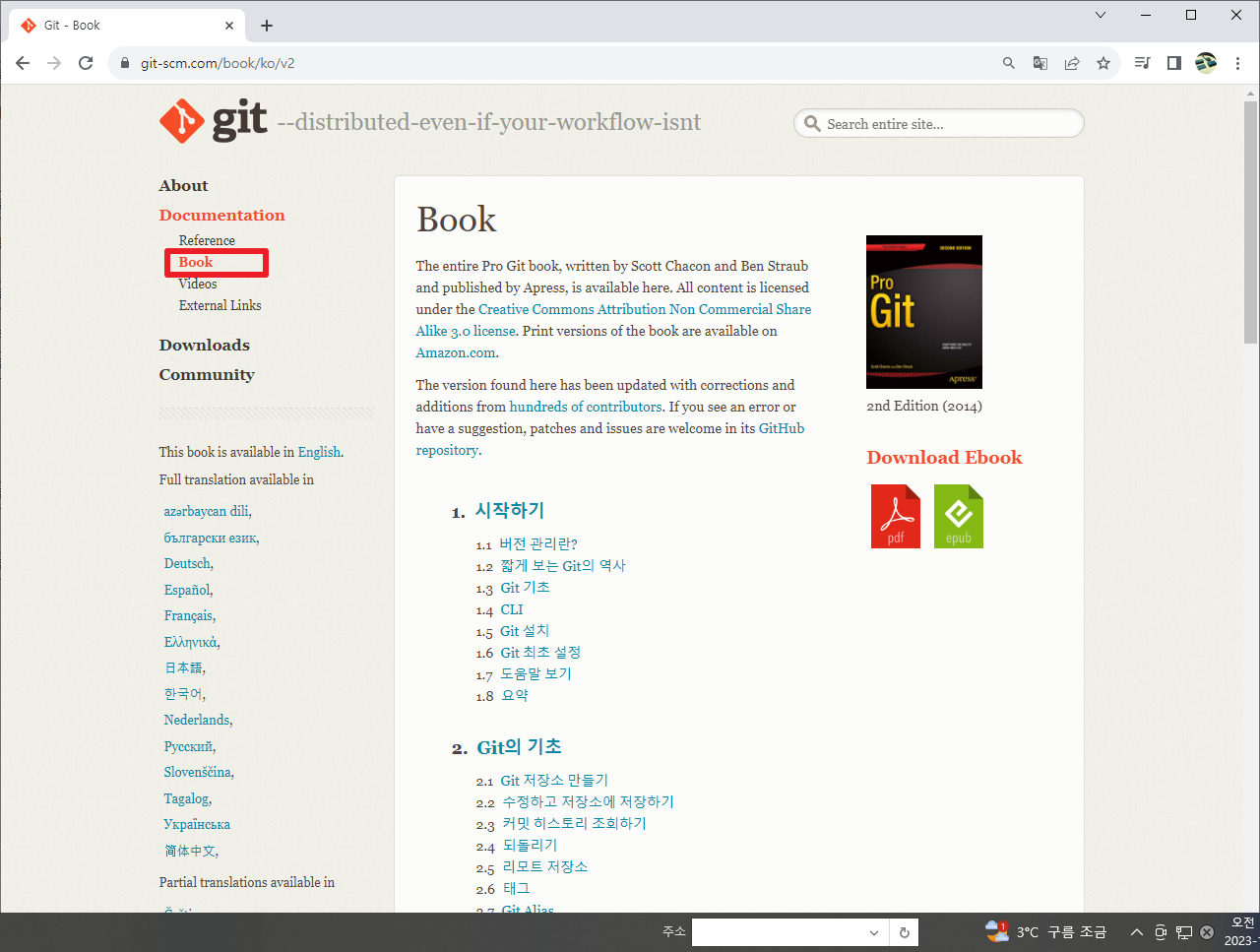Open the Chrome three-dot menu
This screenshot has height=952, width=1260.
(1237, 63)
